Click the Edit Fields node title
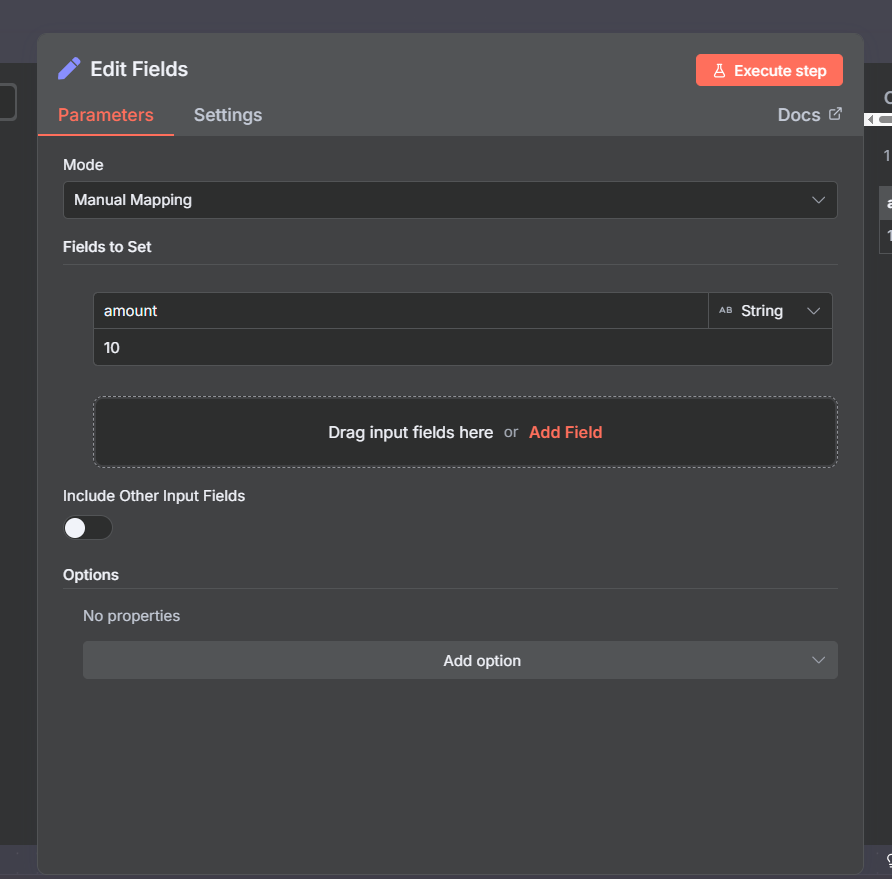 pos(139,69)
